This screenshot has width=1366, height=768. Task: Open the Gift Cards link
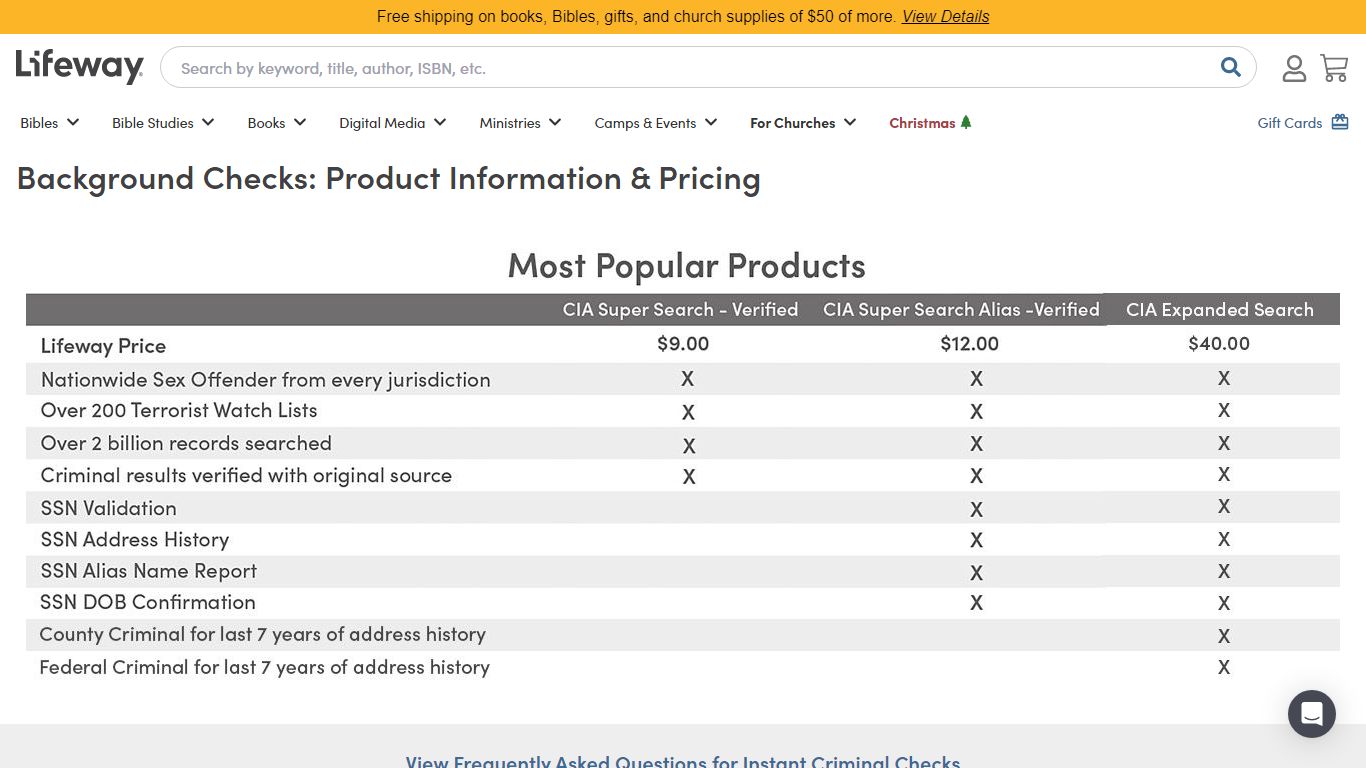[x=1290, y=123]
